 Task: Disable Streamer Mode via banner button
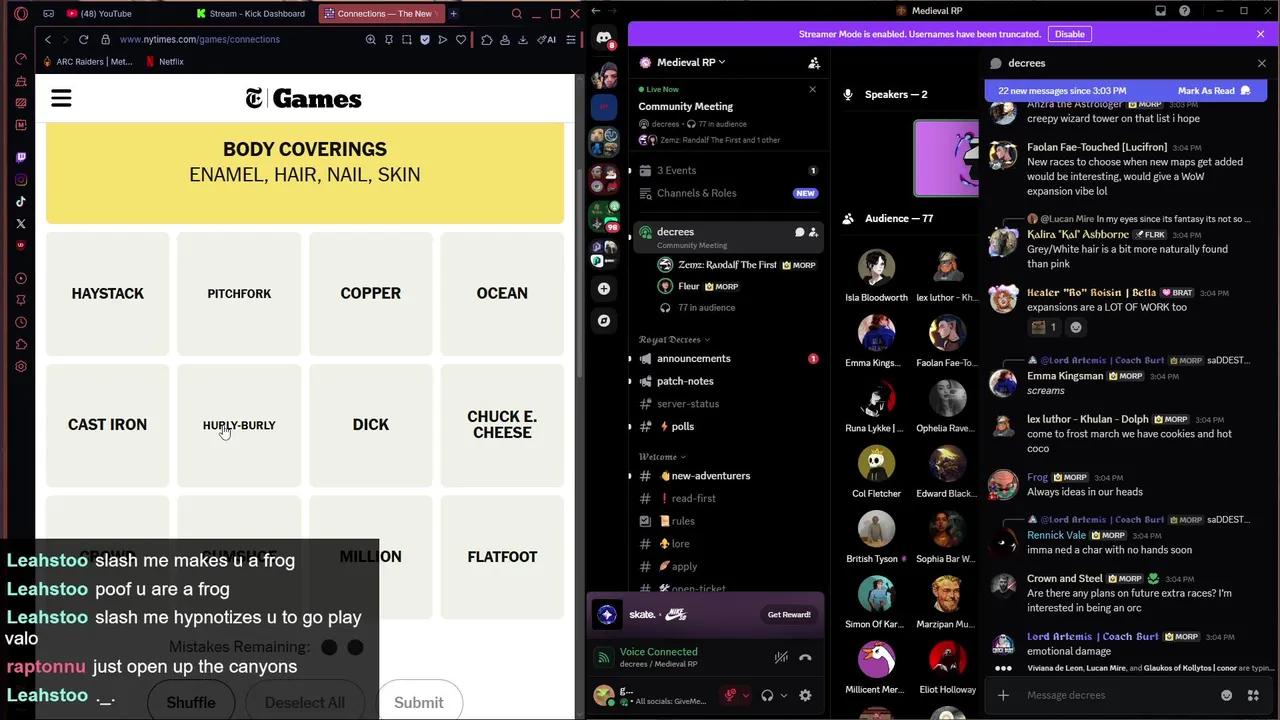click(1069, 34)
